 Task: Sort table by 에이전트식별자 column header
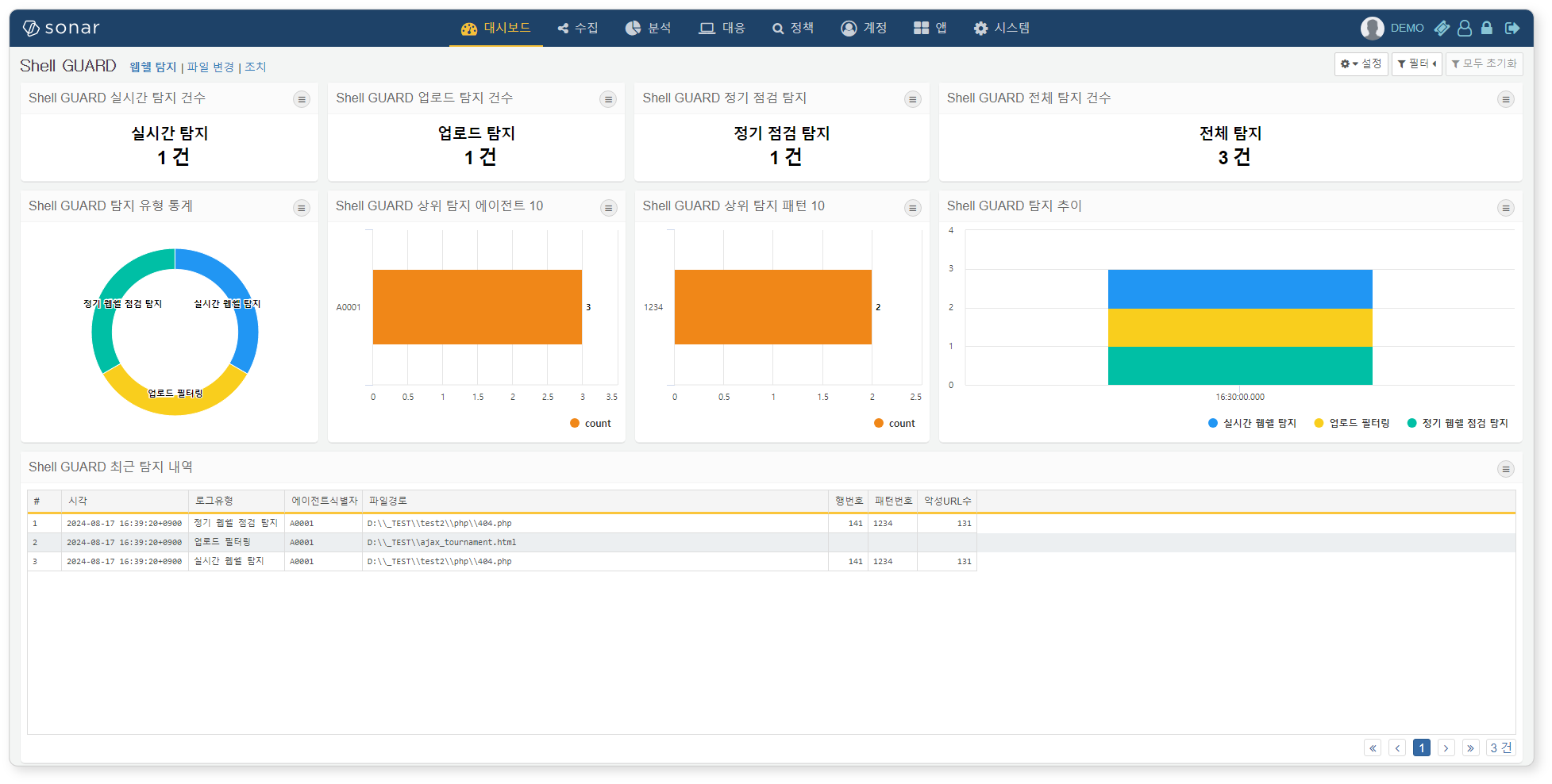[x=324, y=502]
